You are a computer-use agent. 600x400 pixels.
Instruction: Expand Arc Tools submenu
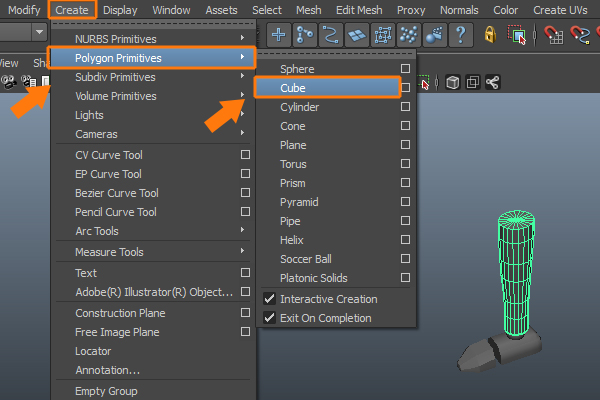[x=243, y=230]
